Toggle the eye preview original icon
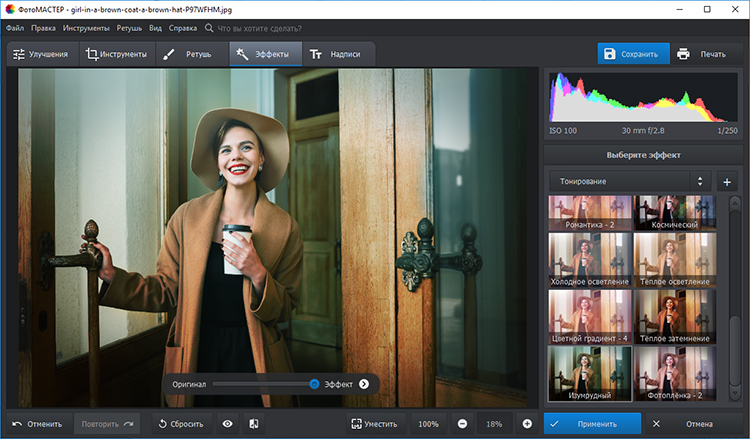Screen dimensions: 750x439 (228, 424)
